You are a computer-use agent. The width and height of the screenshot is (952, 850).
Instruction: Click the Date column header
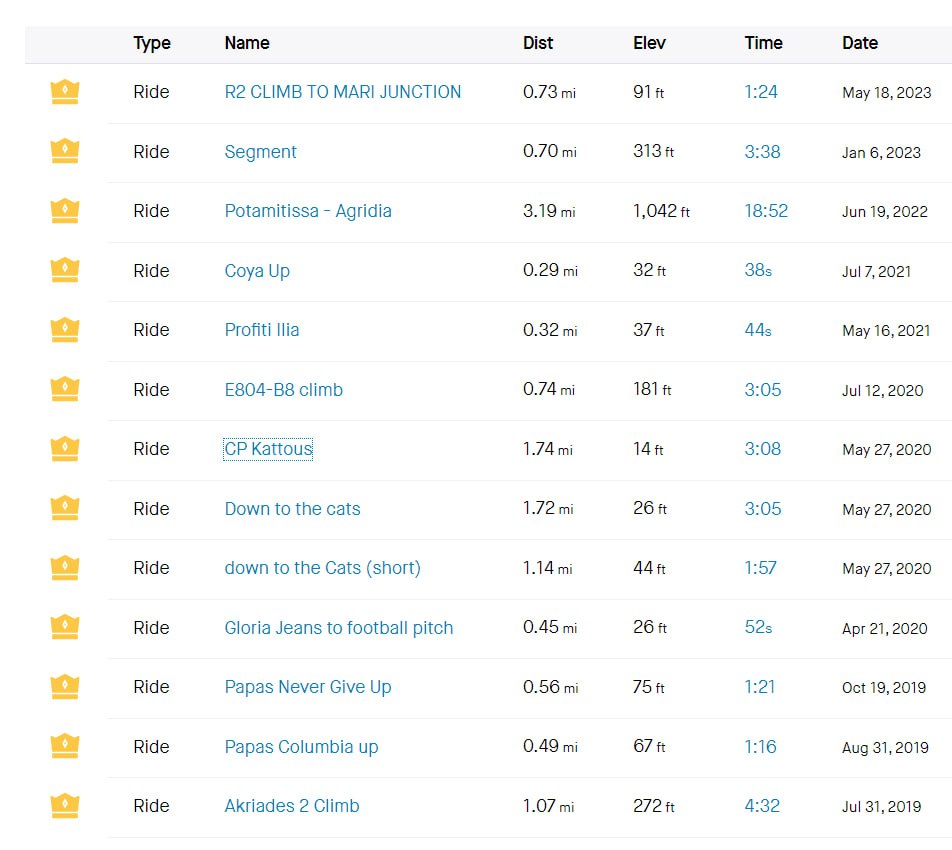tap(859, 43)
